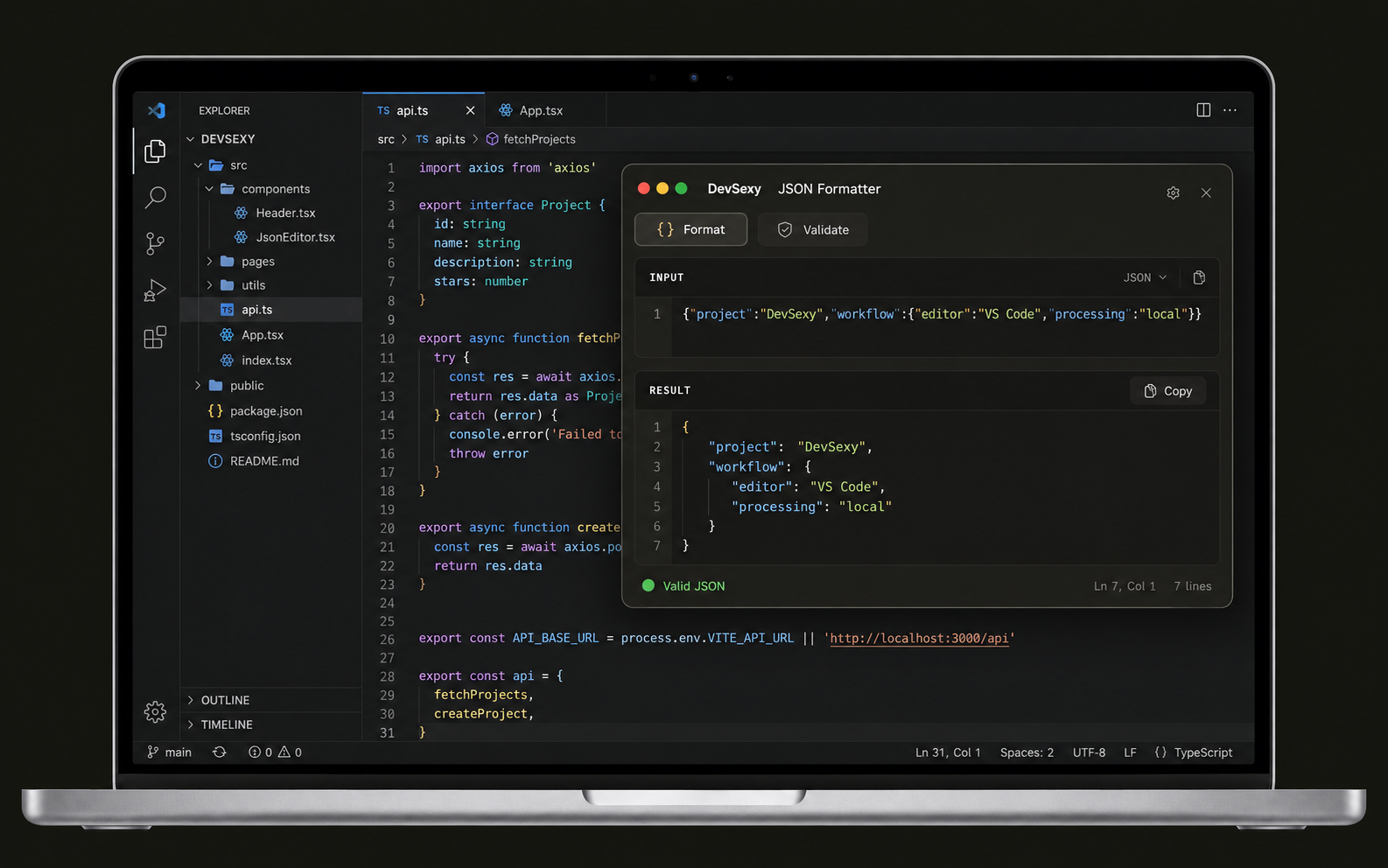Click the VS Code logo icon
The image size is (1388, 868).
[157, 110]
